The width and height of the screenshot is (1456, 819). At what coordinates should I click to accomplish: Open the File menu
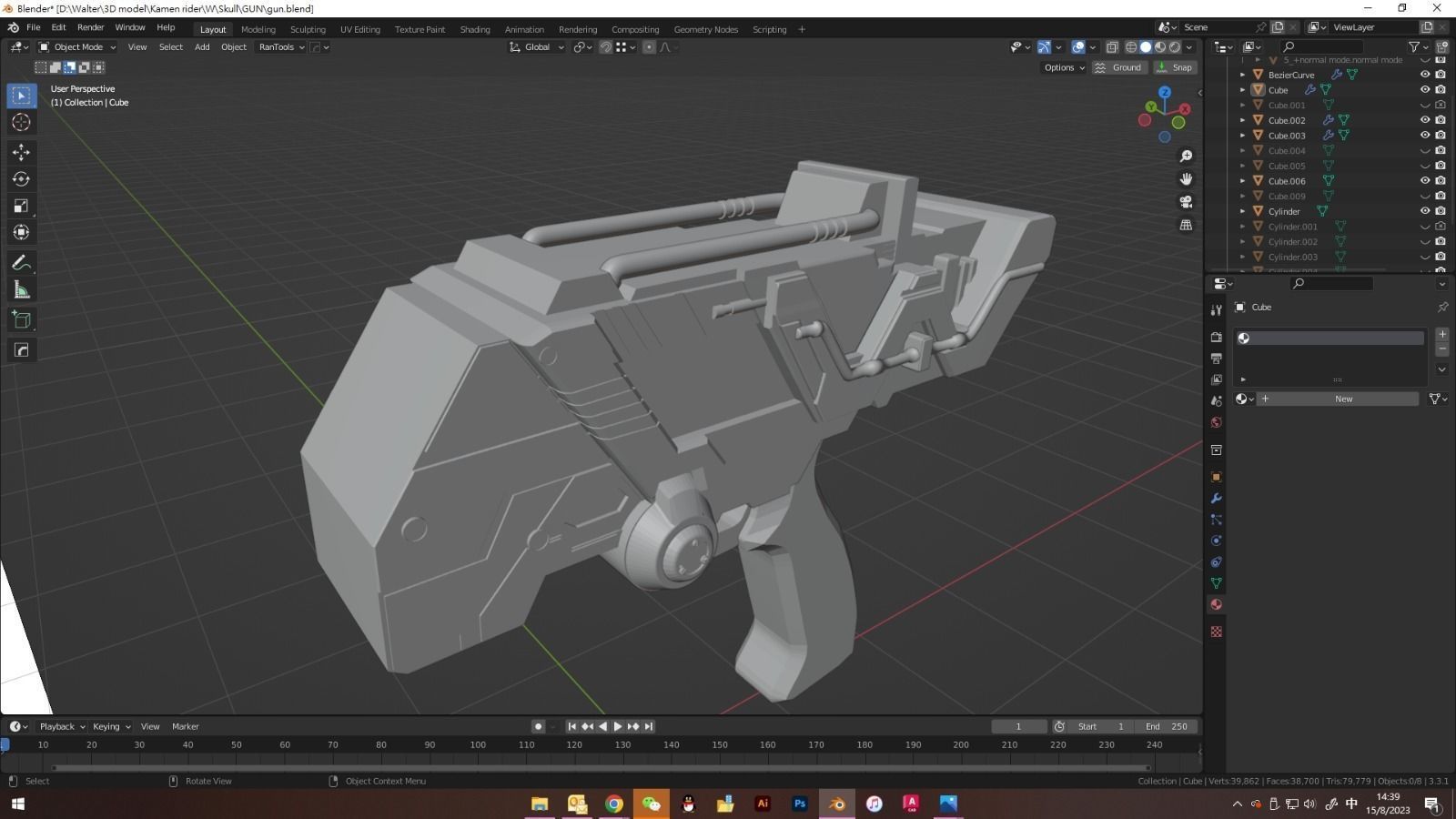[33, 28]
